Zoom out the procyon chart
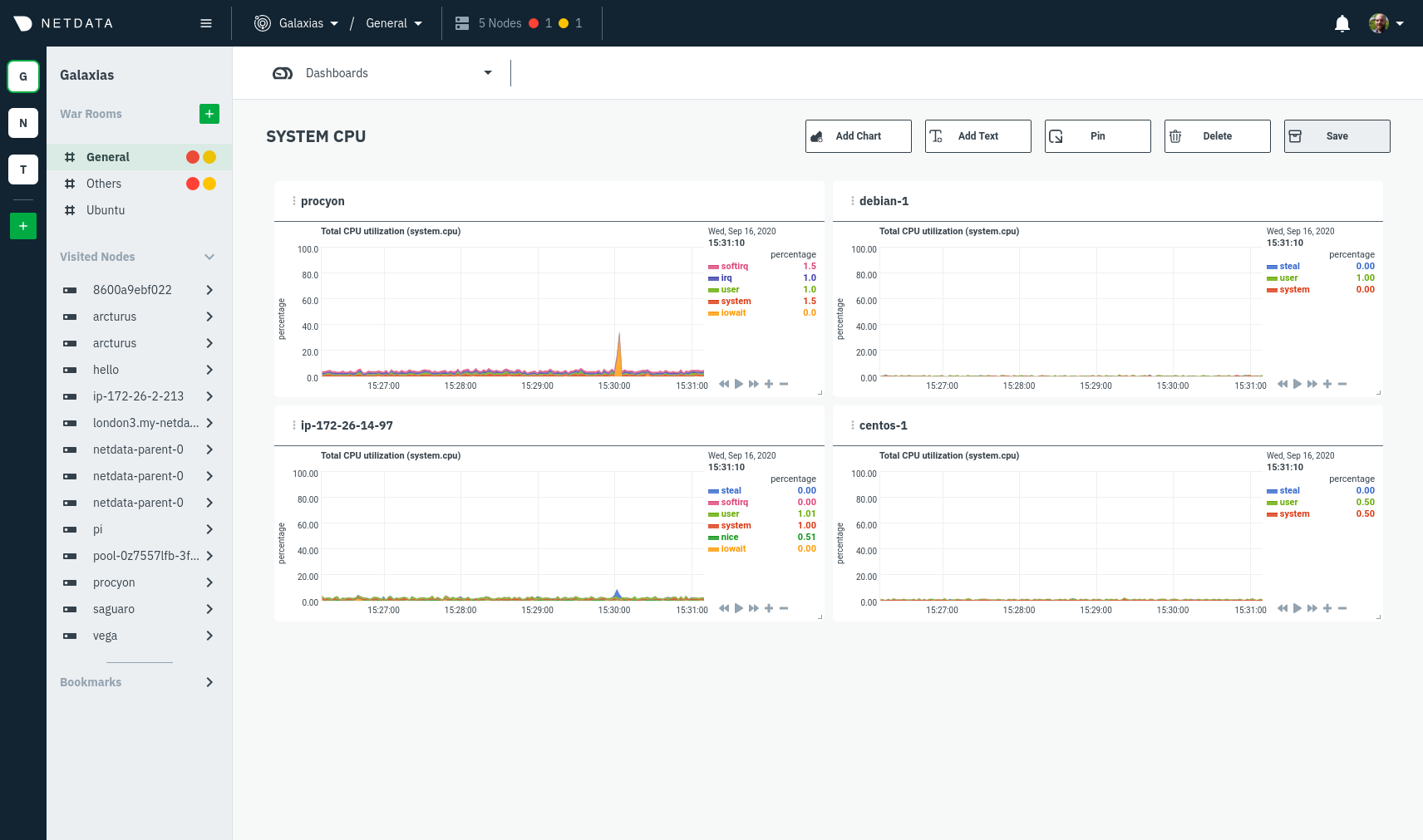The width and height of the screenshot is (1423, 840). click(x=784, y=384)
